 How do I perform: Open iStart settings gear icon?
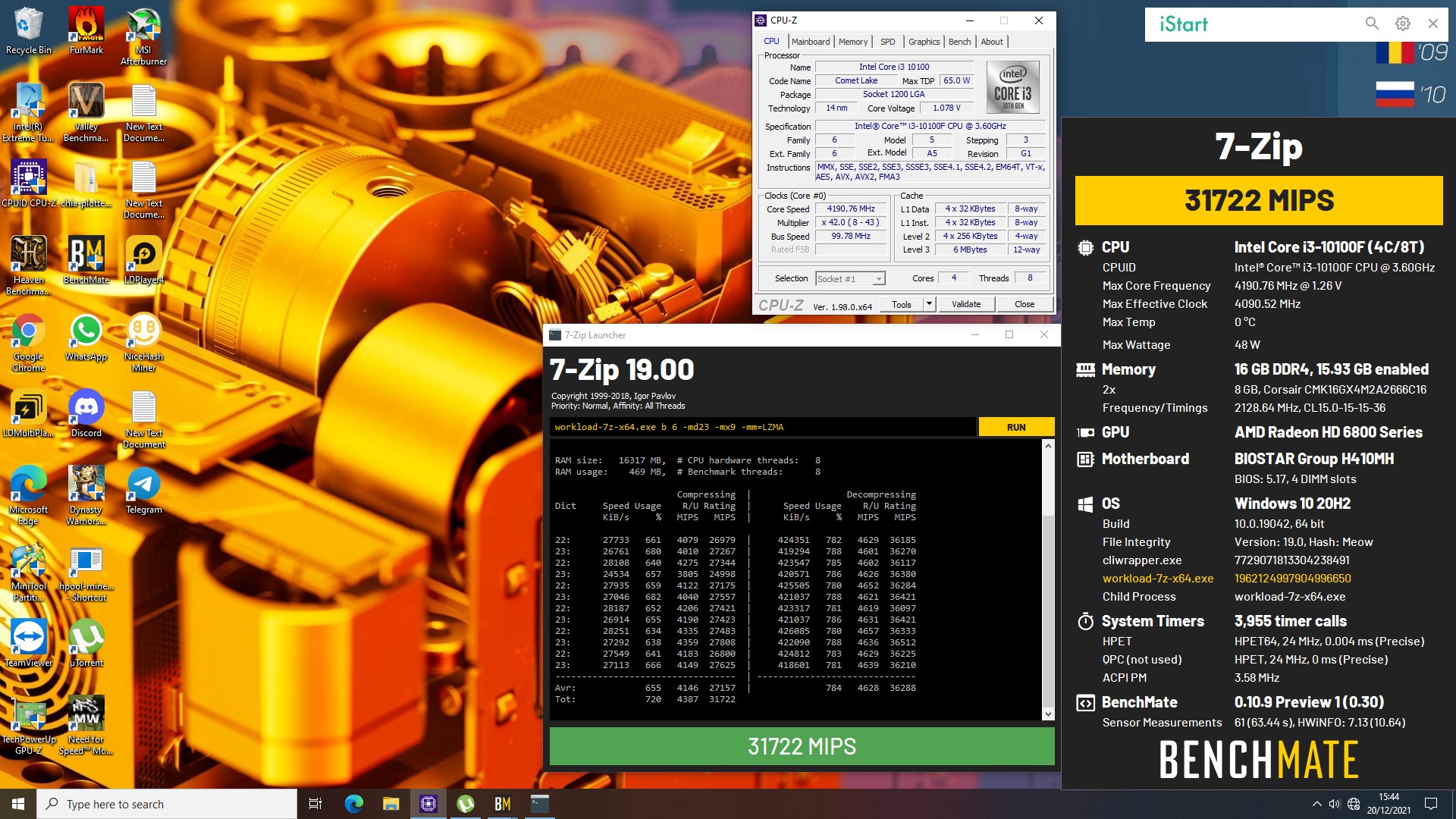(x=1403, y=24)
